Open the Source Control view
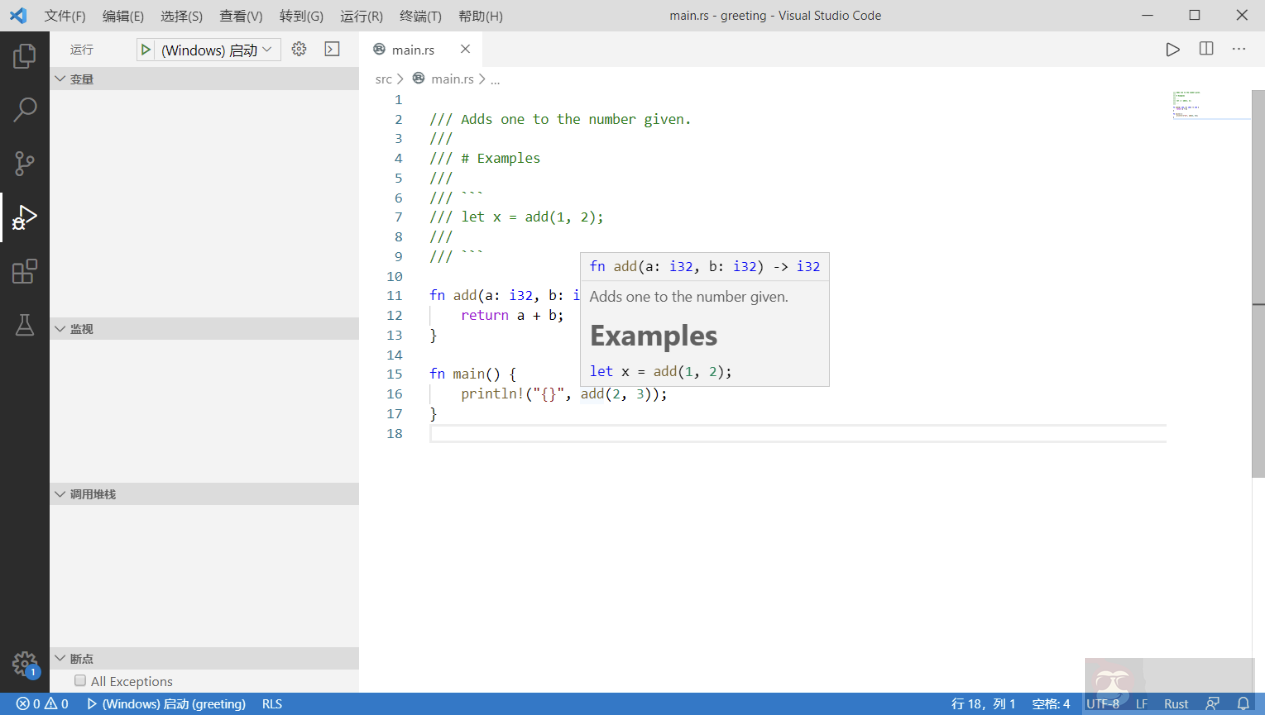1265x715 pixels. coord(24,164)
